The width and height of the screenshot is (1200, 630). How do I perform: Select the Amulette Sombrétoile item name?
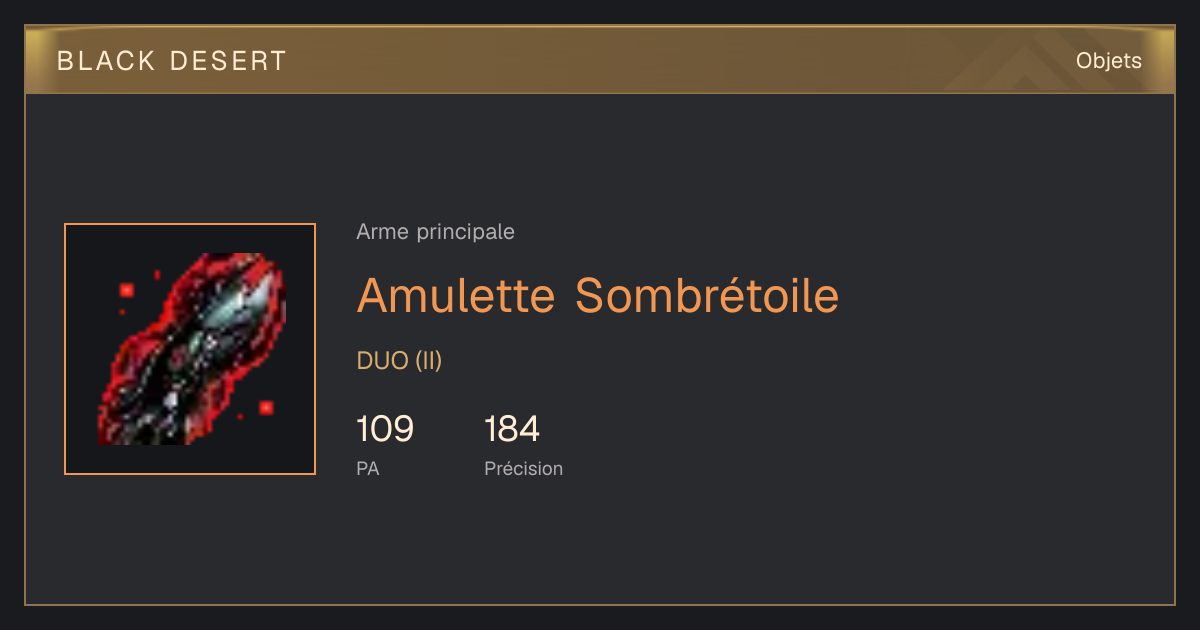598,295
